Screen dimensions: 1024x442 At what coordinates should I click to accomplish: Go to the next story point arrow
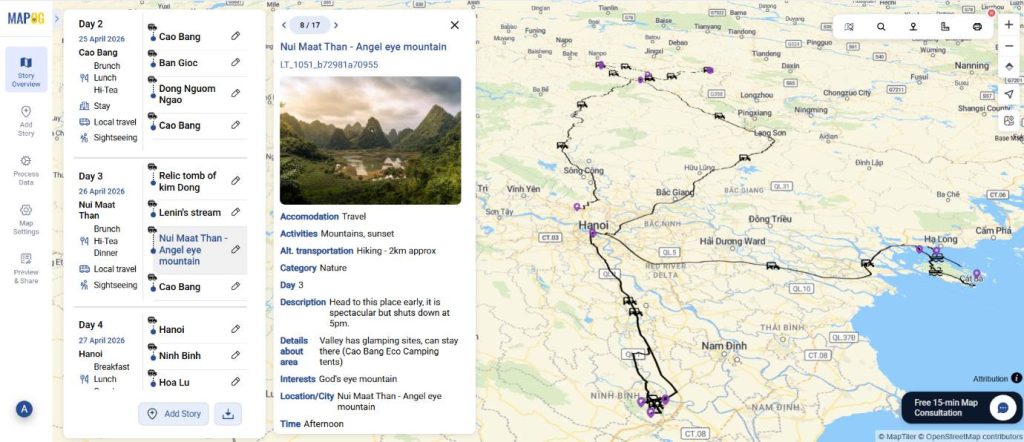click(336, 25)
